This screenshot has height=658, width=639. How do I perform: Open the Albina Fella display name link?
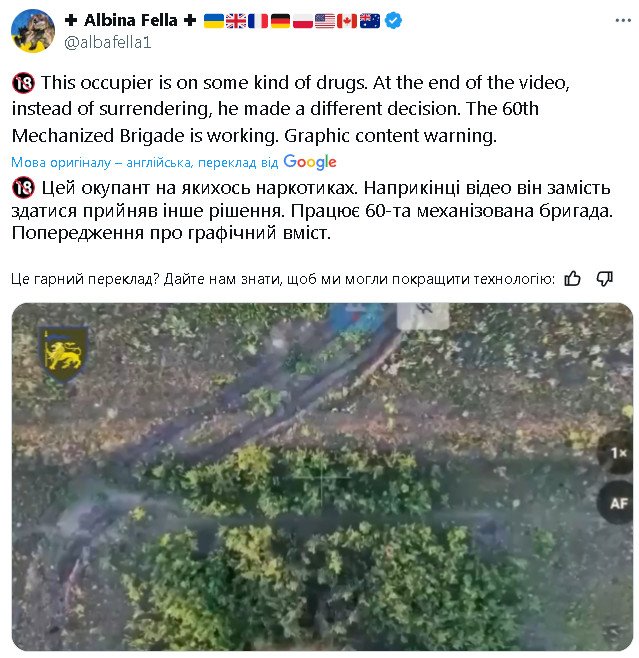click(x=130, y=20)
